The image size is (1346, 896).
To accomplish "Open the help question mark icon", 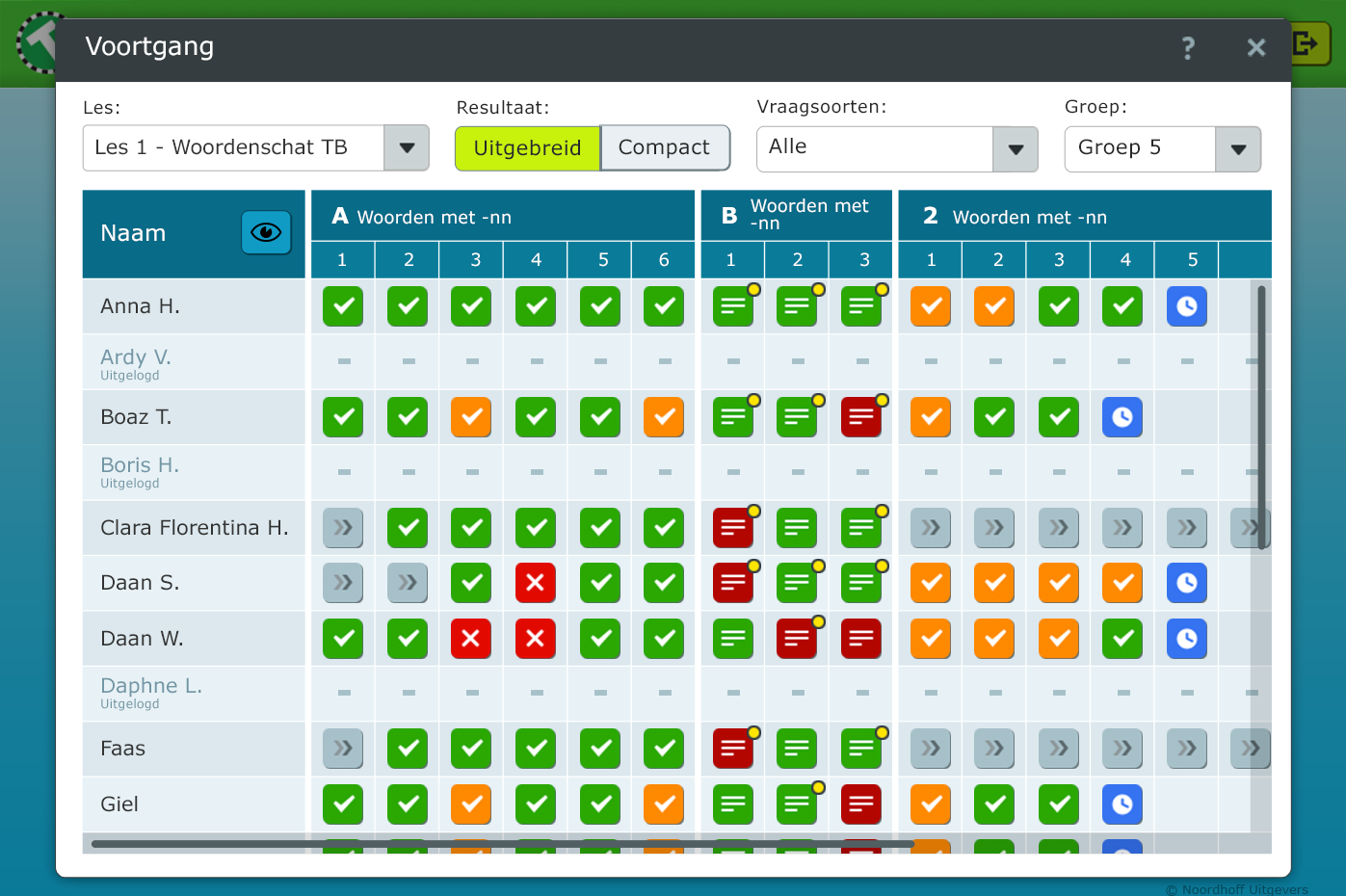I will [1188, 47].
